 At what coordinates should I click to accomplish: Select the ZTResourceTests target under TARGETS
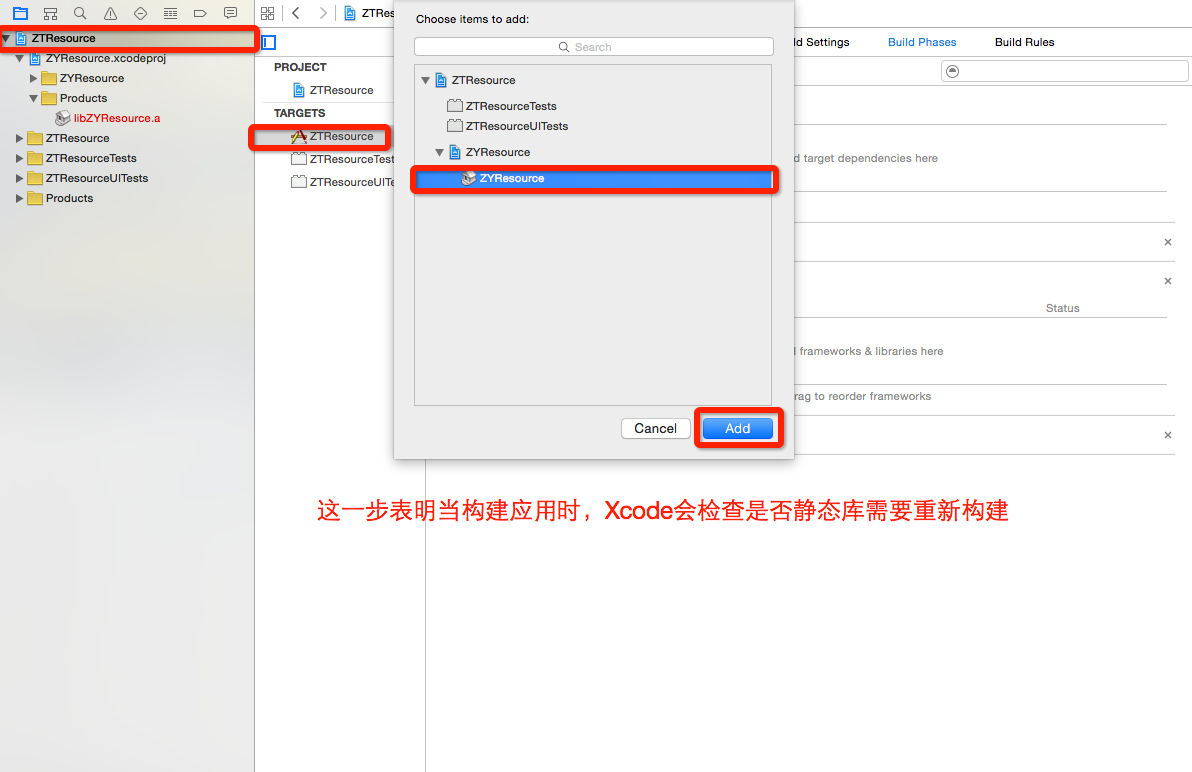pos(343,160)
